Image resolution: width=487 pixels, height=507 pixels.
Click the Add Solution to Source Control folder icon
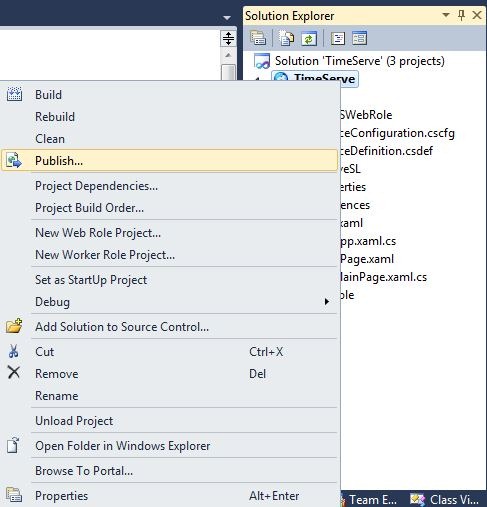tap(14, 326)
